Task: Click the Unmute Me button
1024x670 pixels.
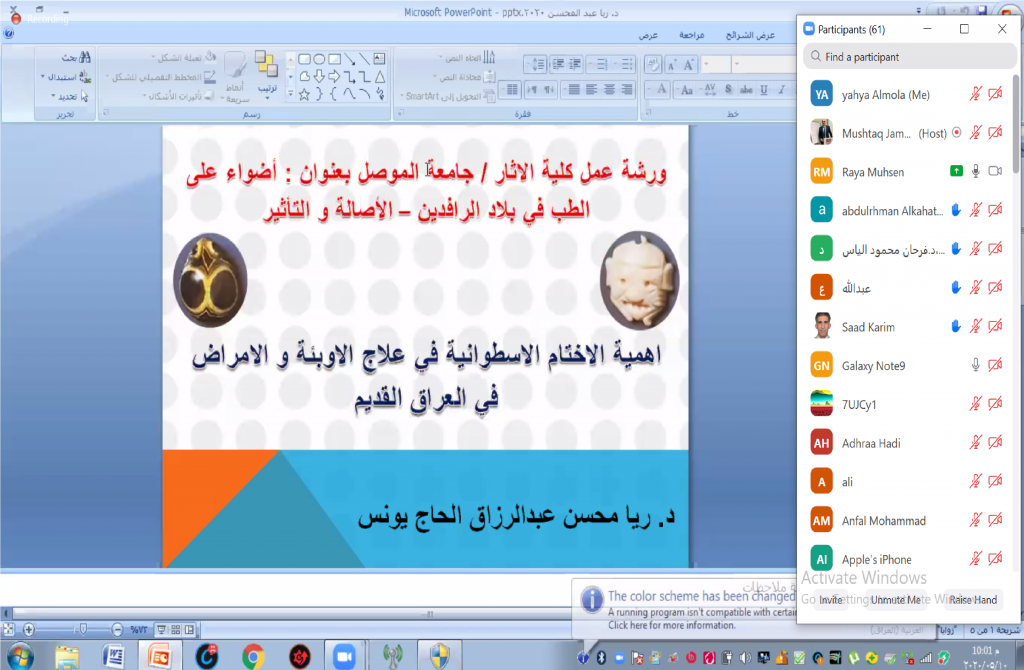Action: click(896, 600)
